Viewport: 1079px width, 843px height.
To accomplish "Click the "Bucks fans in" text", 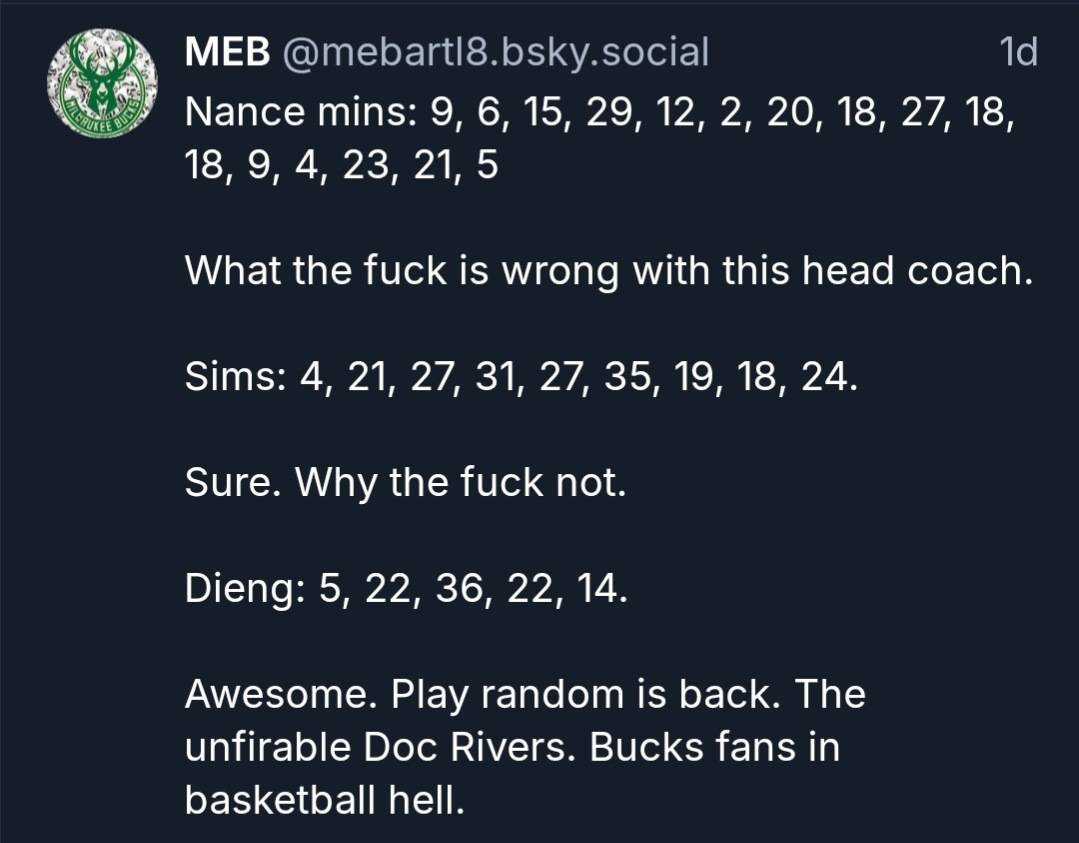I will pyautogui.click(x=715, y=748).
